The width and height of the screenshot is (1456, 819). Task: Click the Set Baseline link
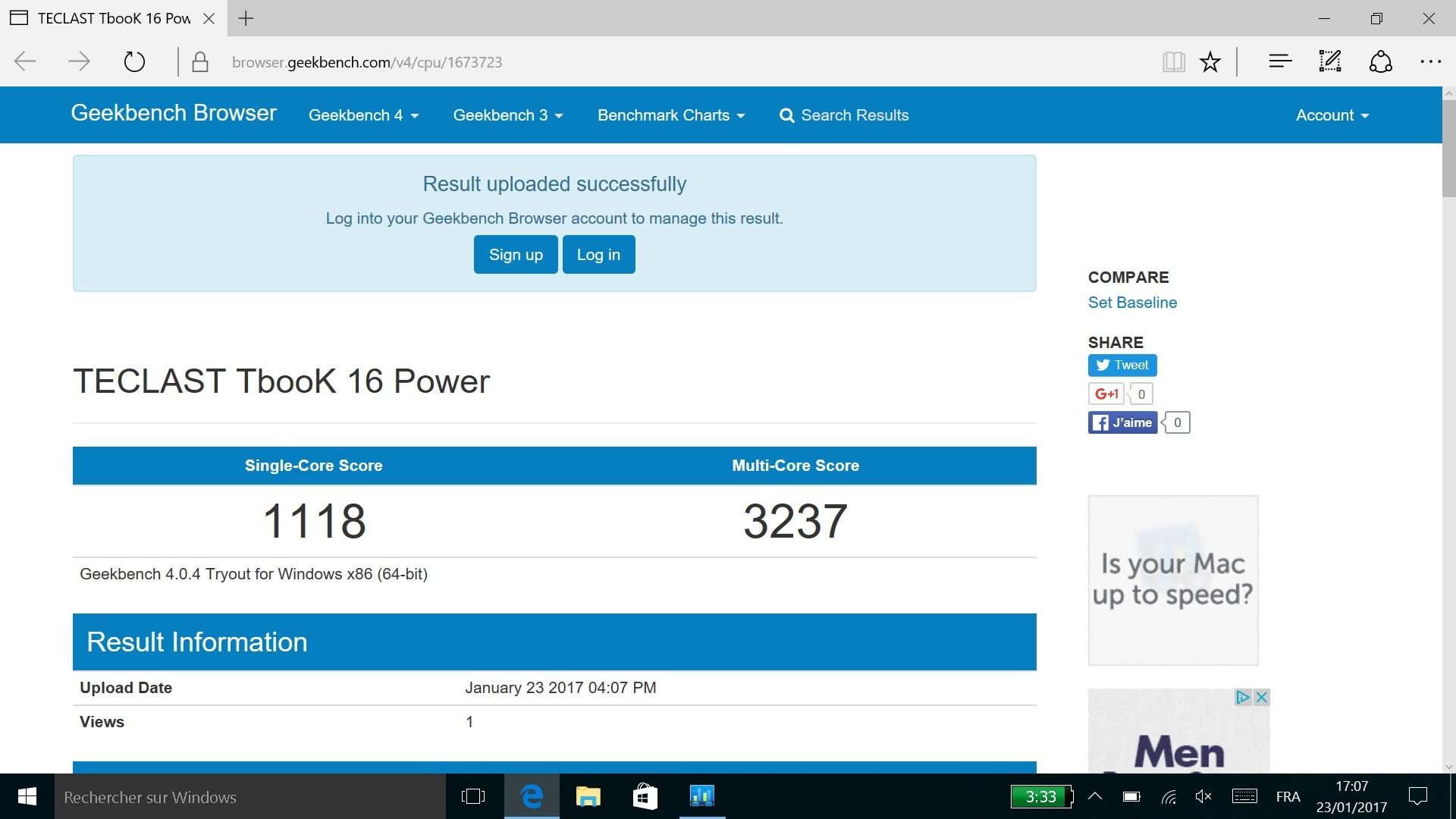click(x=1132, y=303)
